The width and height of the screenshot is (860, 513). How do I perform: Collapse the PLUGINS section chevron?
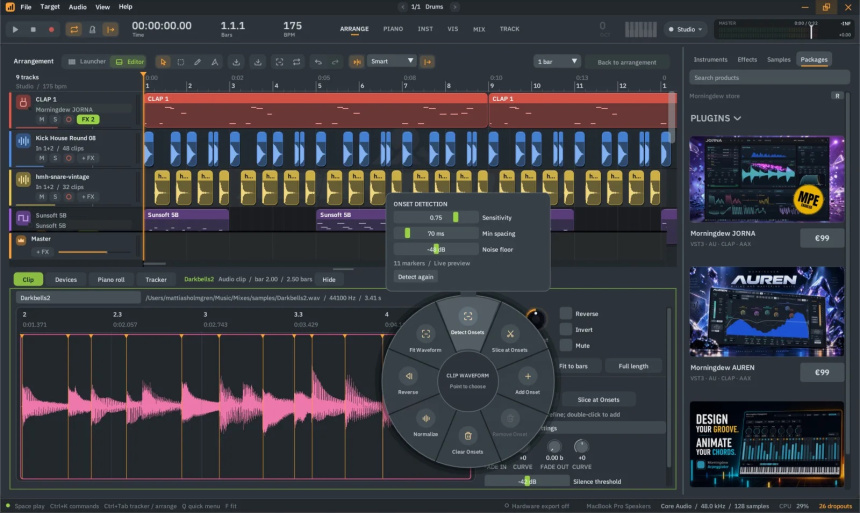click(737, 119)
